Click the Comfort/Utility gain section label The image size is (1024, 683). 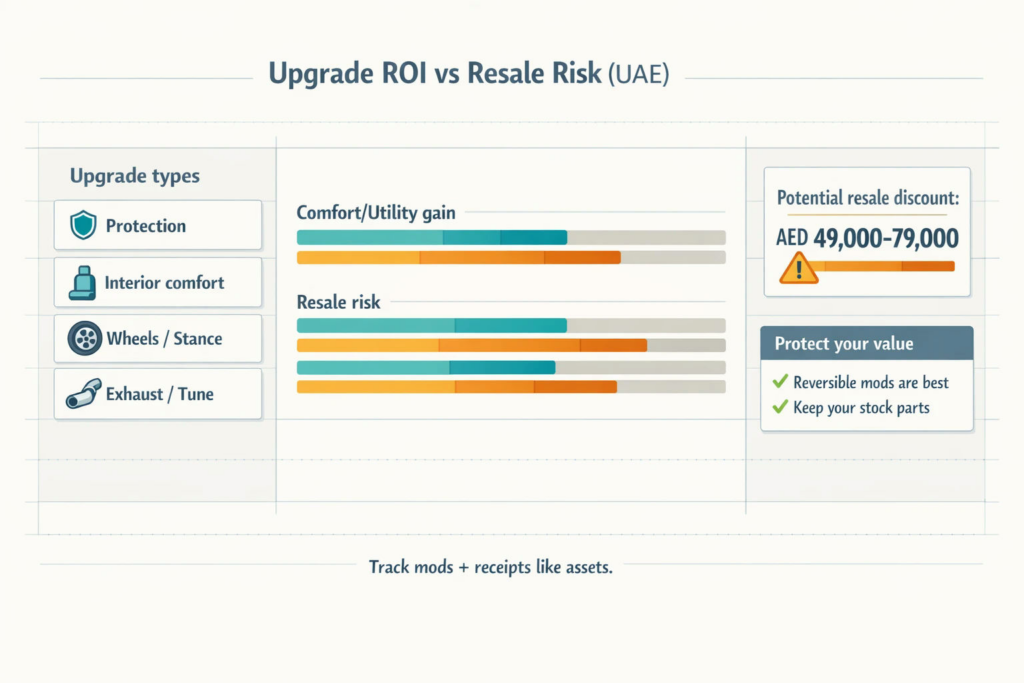pos(376,212)
